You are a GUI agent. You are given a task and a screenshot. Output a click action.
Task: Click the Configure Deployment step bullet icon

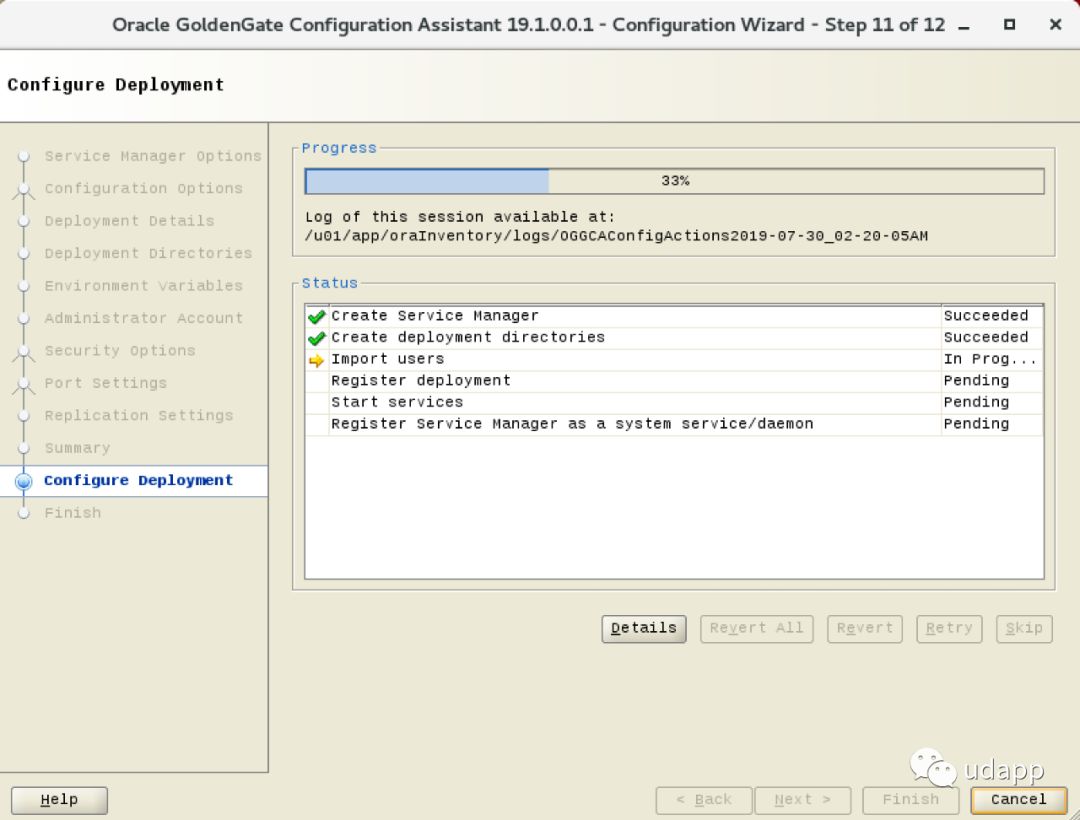[24, 481]
